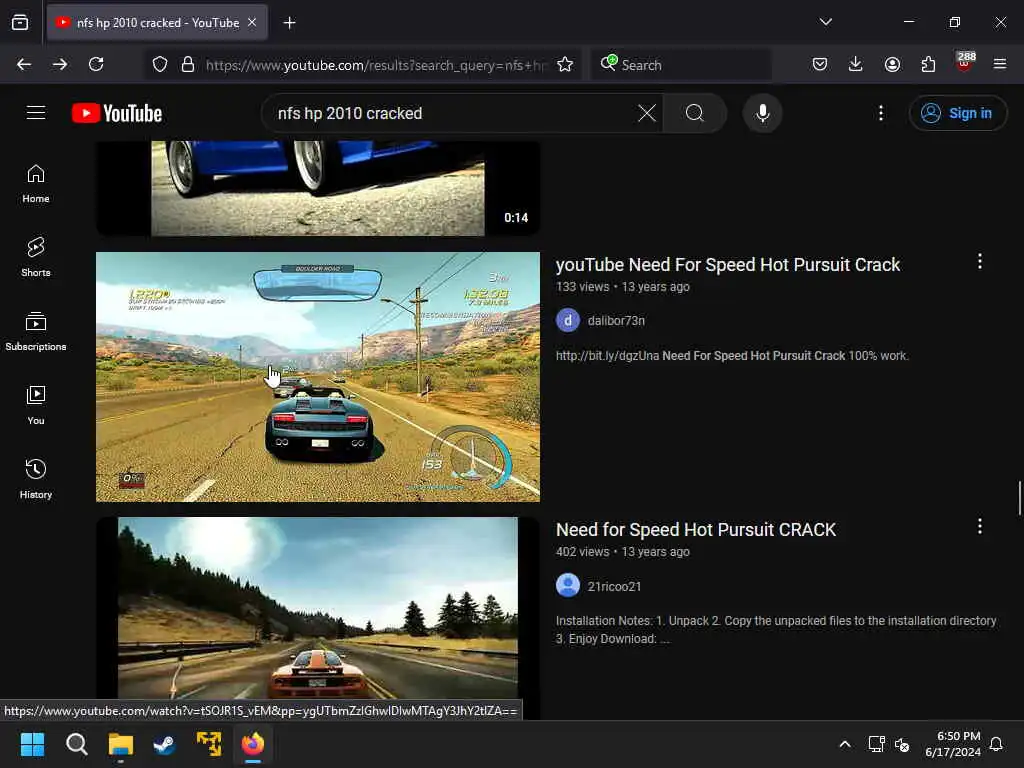
Task: Open more actions for Need for Speed CRACK video
Action: click(980, 526)
